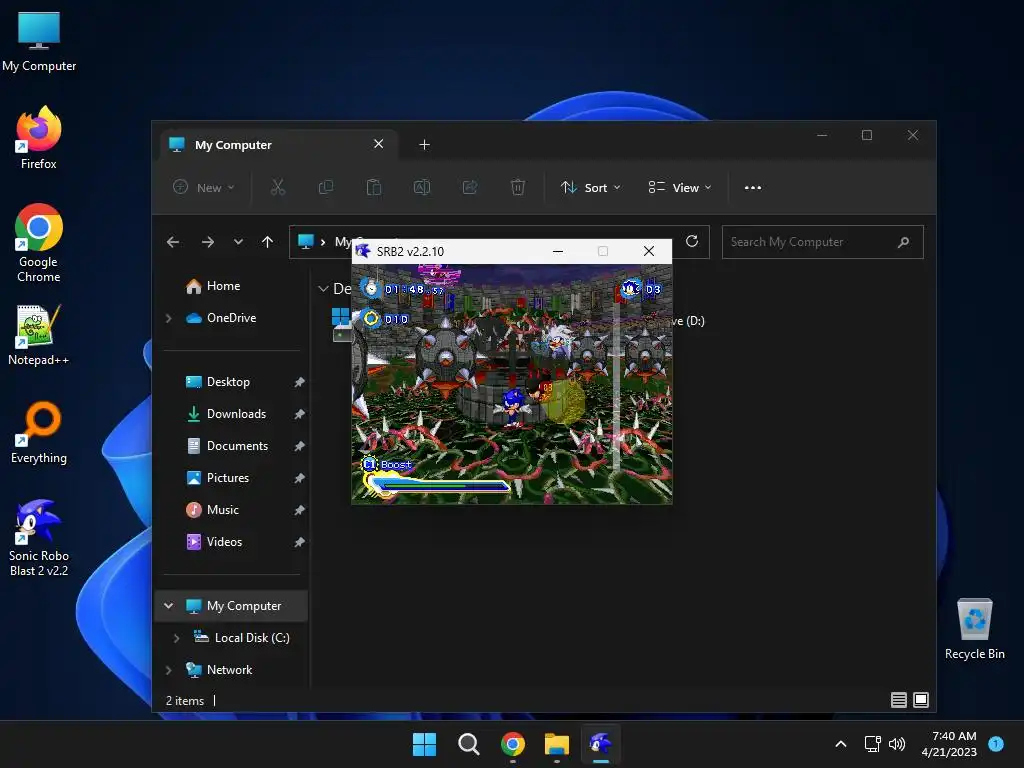Launch Firefox from the desktop
The height and width of the screenshot is (768, 1024).
coord(39,138)
